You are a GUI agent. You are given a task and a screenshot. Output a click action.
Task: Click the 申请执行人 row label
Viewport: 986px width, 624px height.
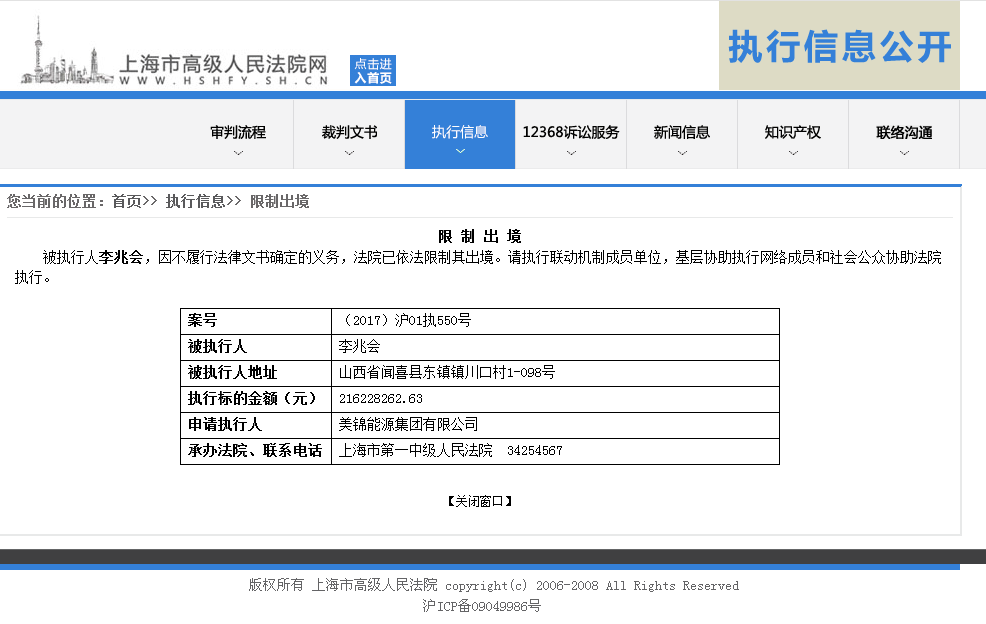pos(224,425)
